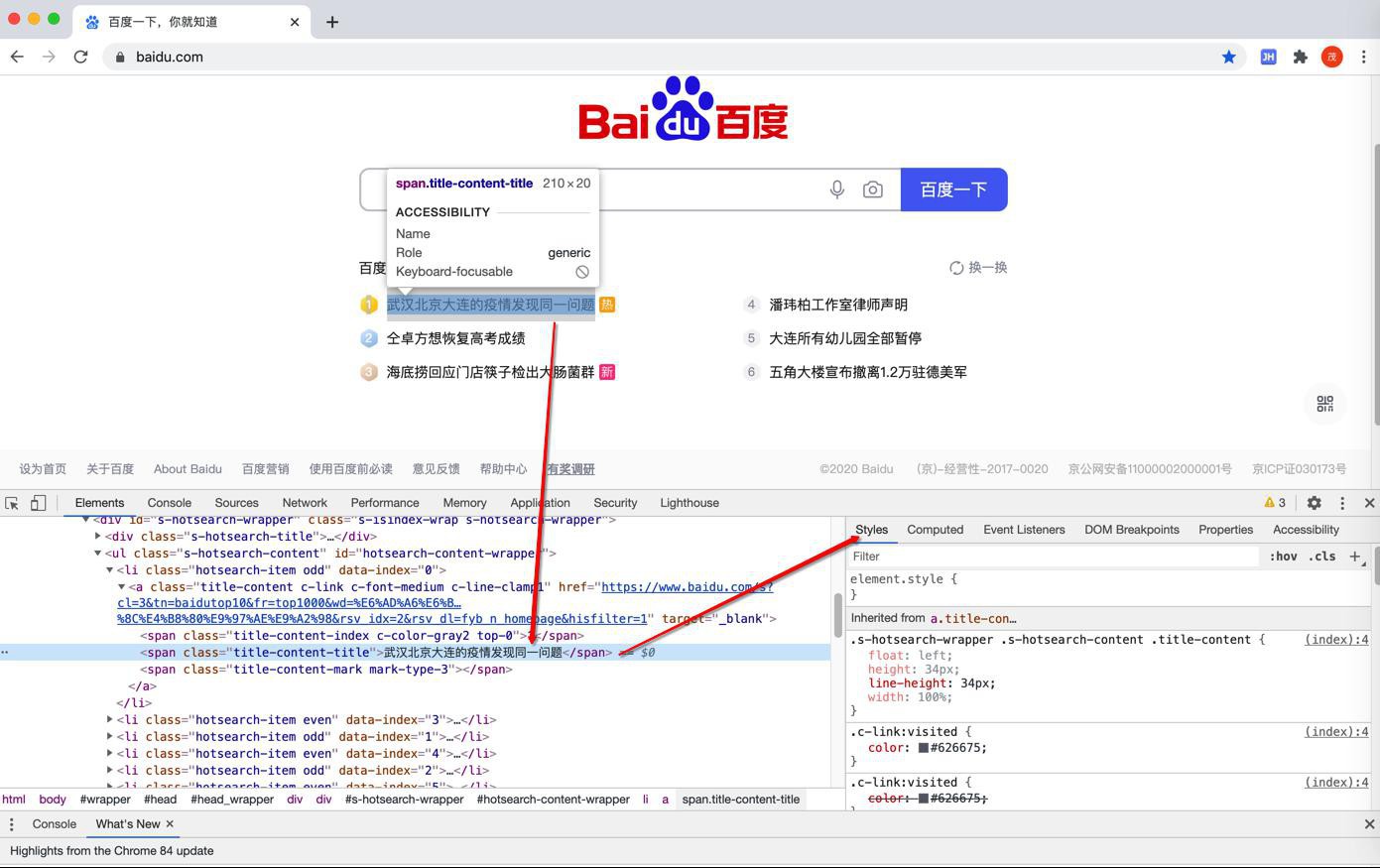Select the title-content-mark mark-type-3 span

325,670
